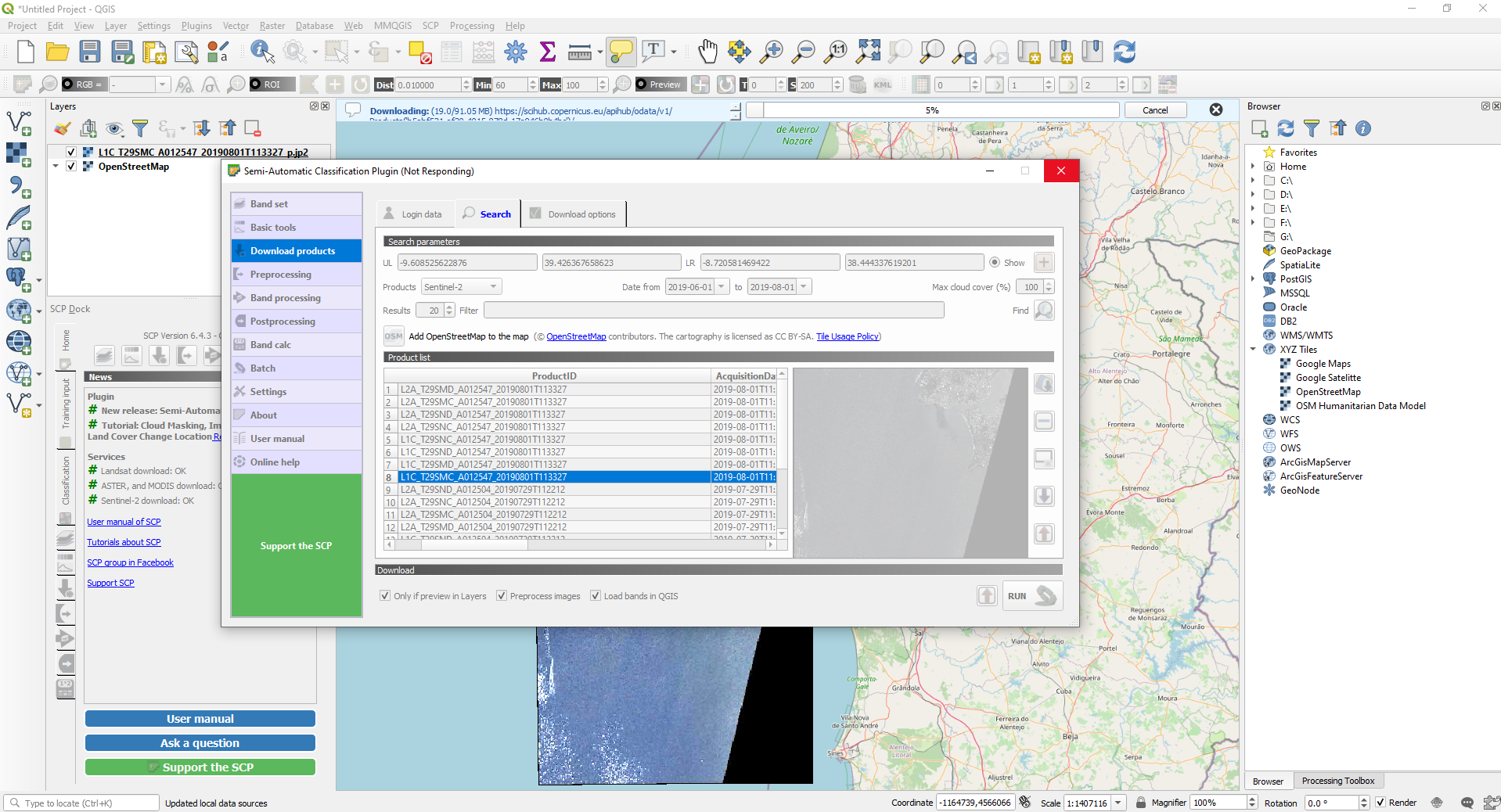
Task: Open the Processing menu
Action: coord(472,26)
